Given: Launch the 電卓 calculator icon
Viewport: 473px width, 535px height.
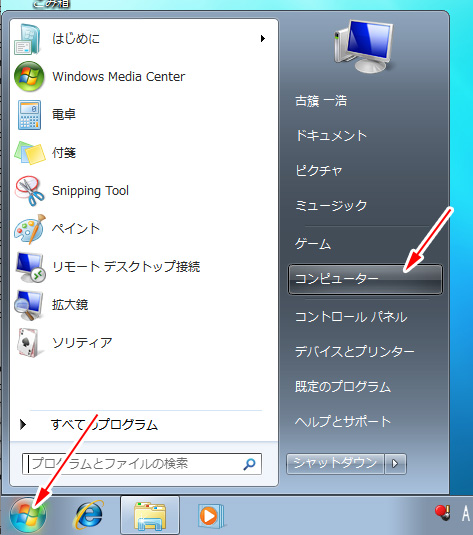Looking at the screenshot, I should 29,115.
